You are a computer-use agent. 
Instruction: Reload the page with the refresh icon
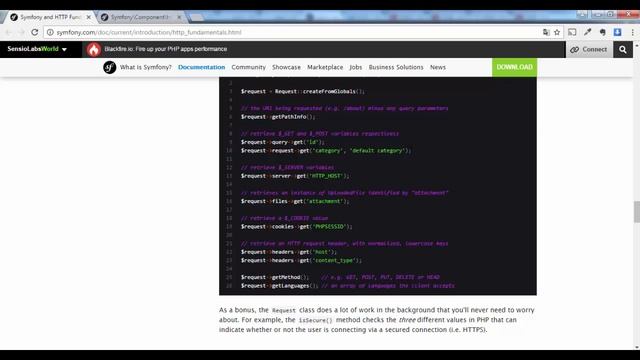click(x=35, y=32)
